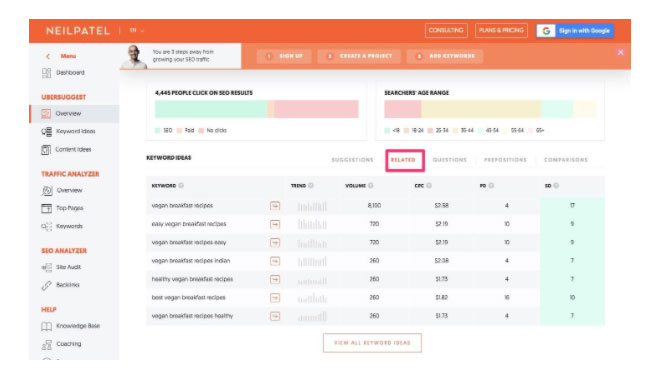Click volume value 8,100
This screenshot has height=380, width=665.
[x=374, y=206]
